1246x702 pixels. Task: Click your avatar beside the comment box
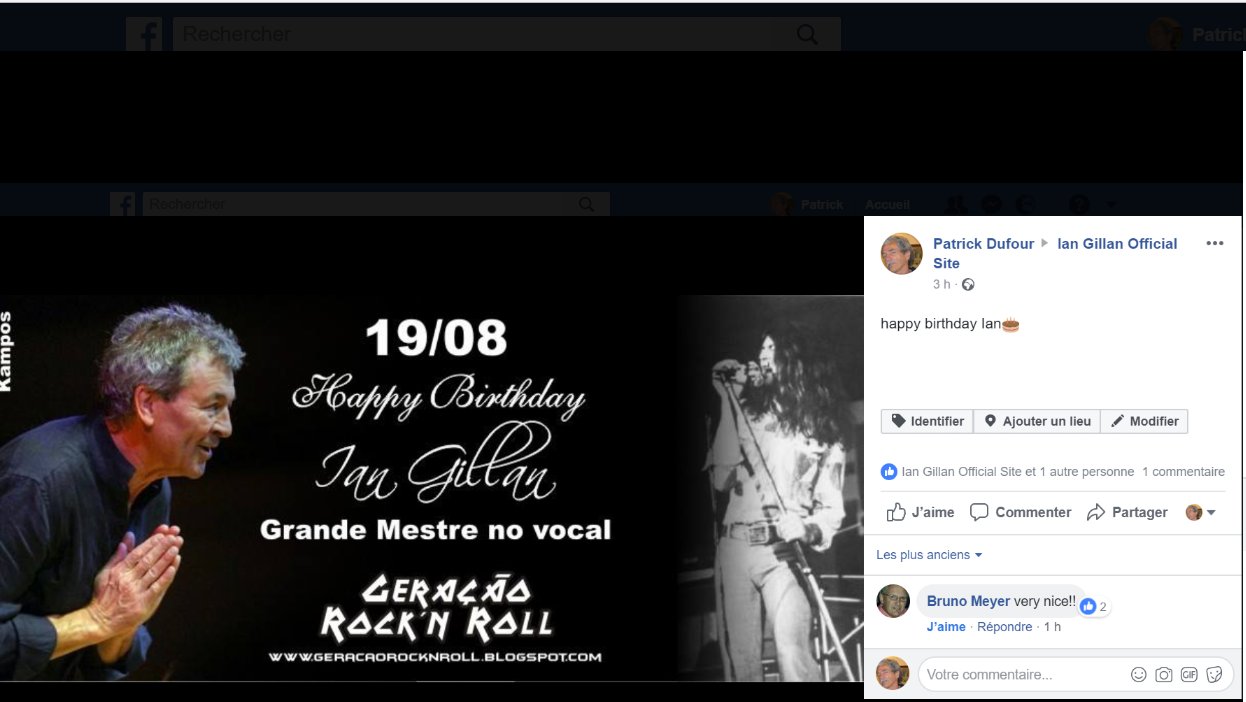click(x=893, y=673)
